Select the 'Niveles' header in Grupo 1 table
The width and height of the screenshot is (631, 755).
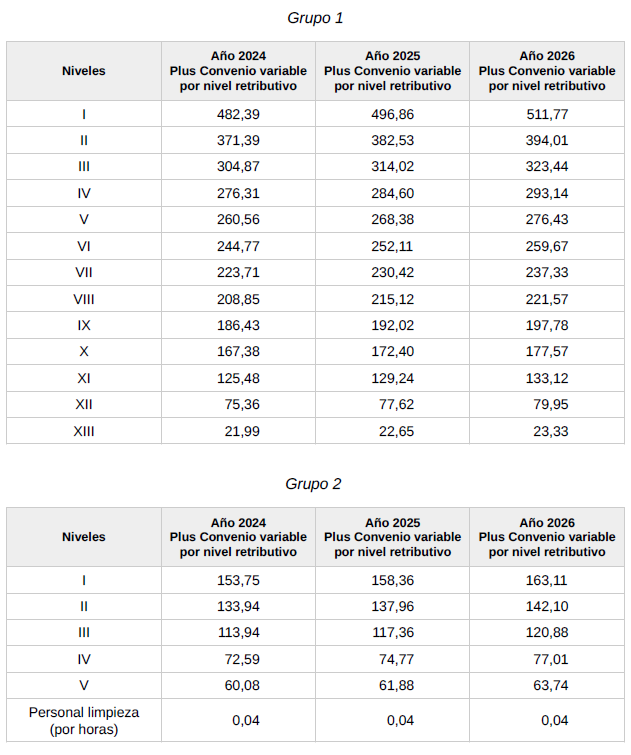click(x=84, y=71)
